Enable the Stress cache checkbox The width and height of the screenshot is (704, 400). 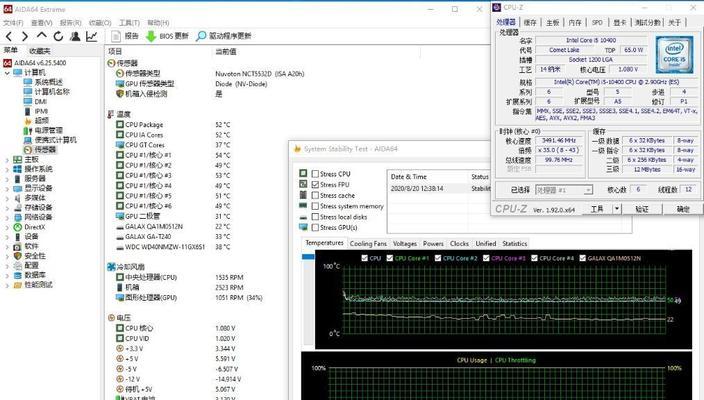click(315, 195)
